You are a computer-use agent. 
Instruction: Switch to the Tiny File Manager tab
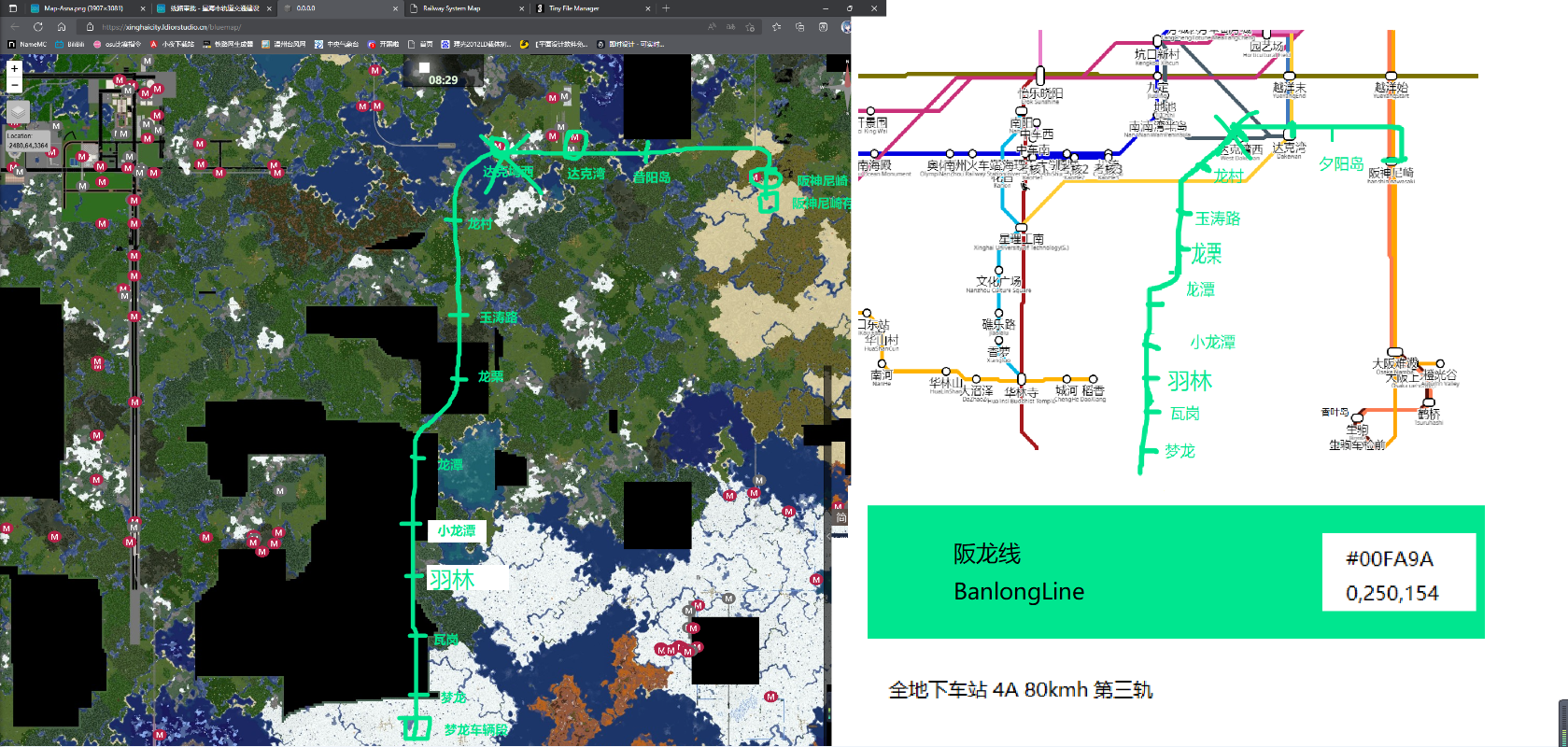(579, 8)
